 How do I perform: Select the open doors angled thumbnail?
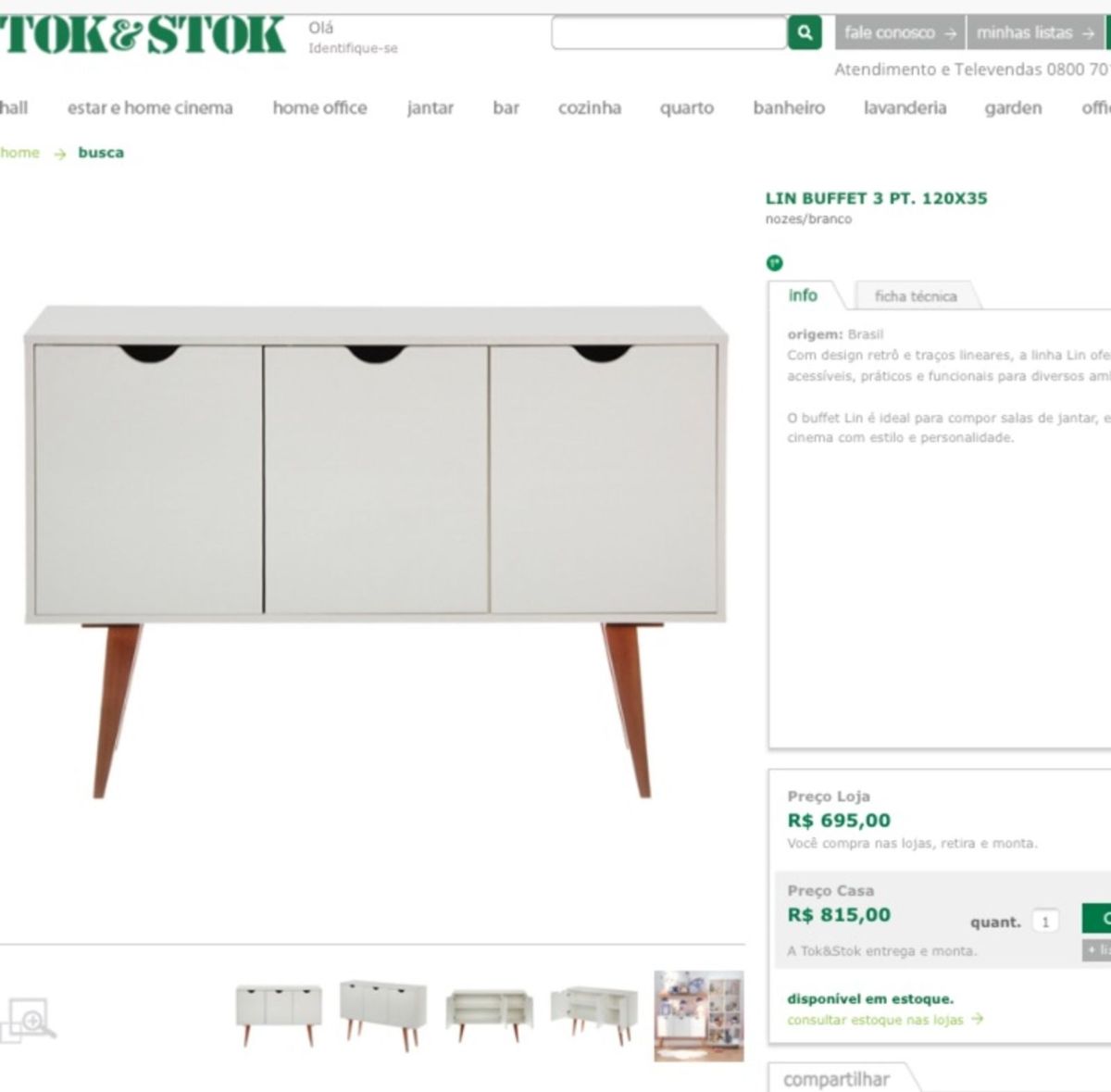[594, 1014]
